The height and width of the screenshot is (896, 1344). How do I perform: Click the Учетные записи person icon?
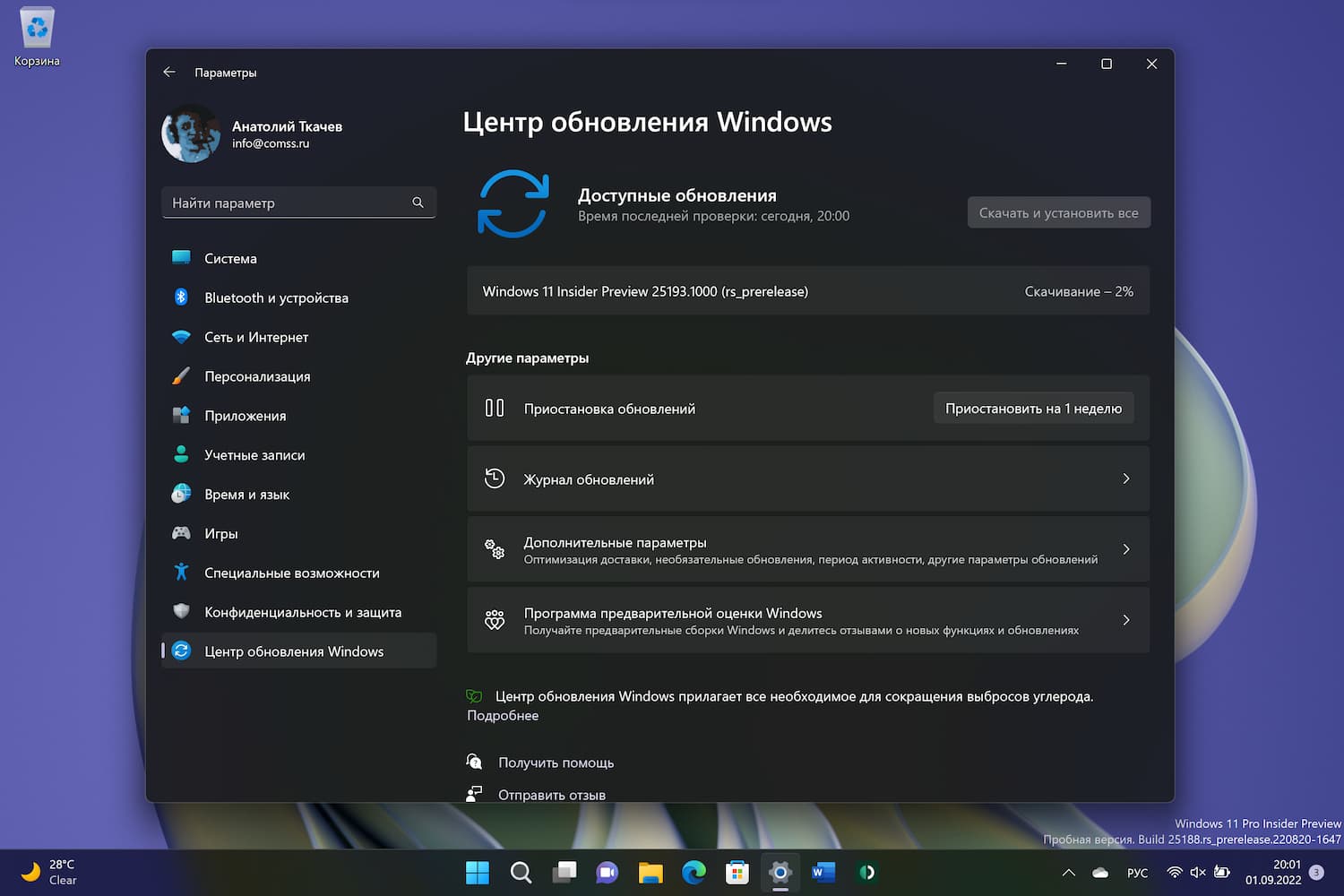tap(181, 454)
